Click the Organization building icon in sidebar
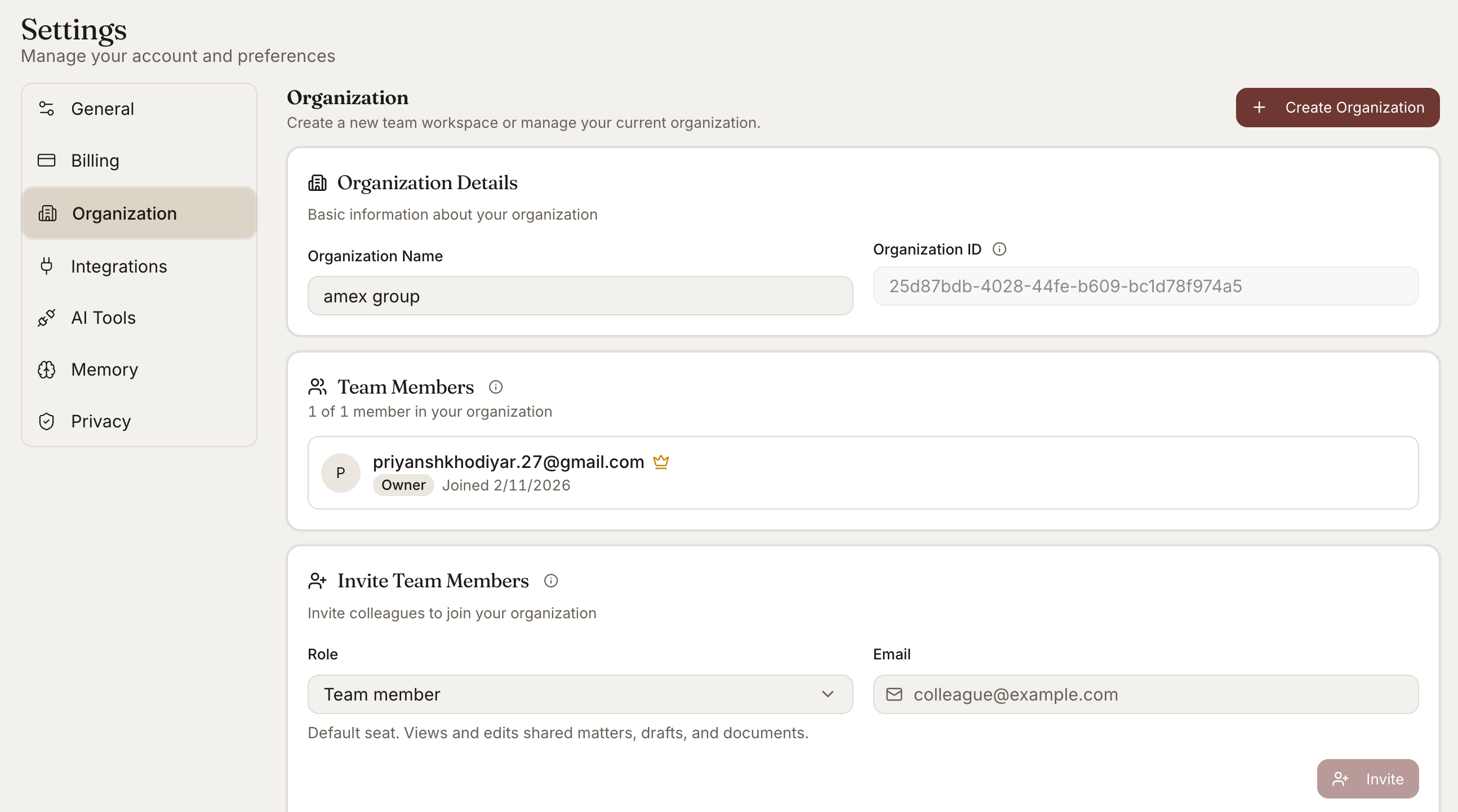Screen dimensions: 1458x812 click(x=47, y=213)
